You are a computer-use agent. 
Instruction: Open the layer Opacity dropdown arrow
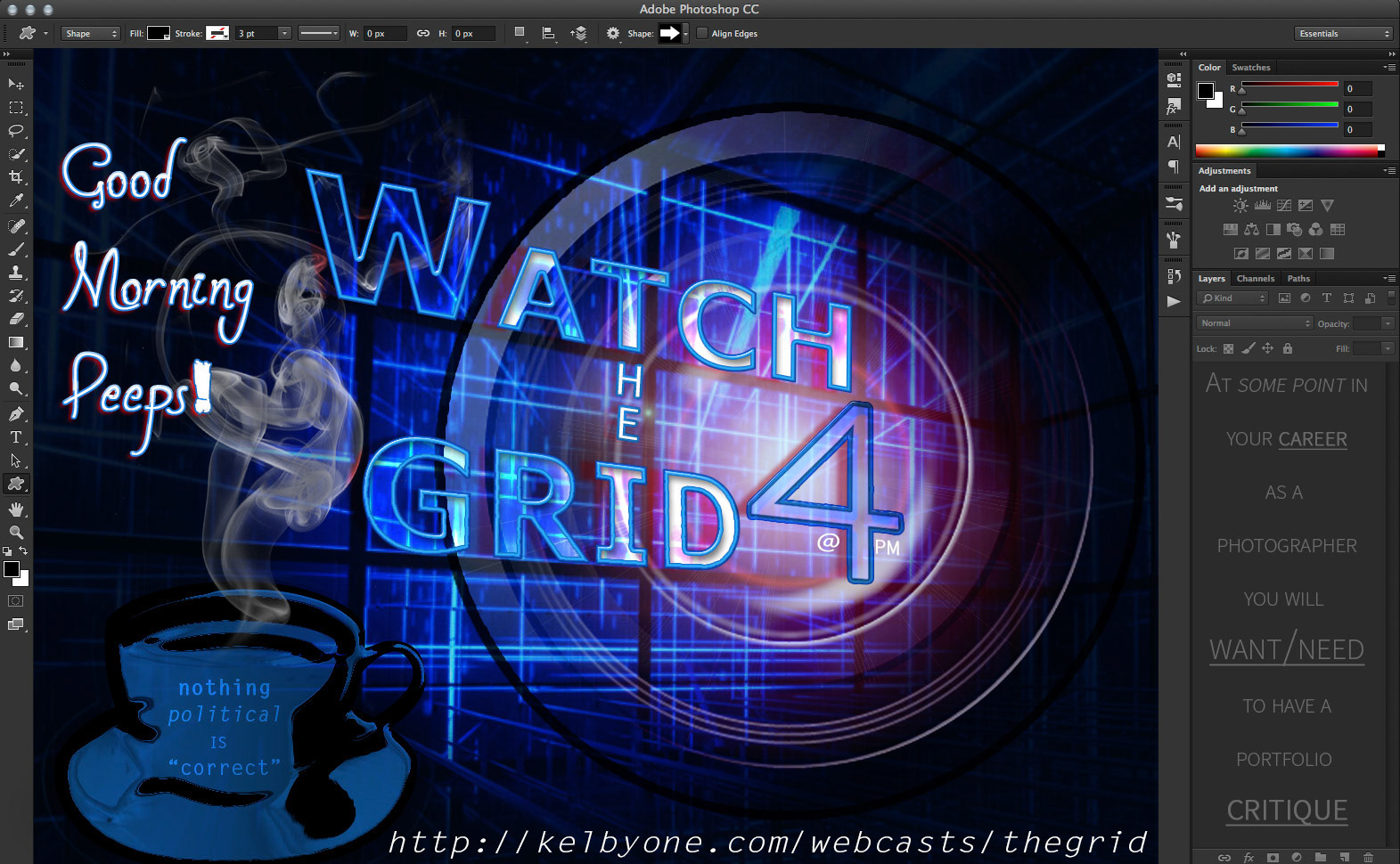1388,323
